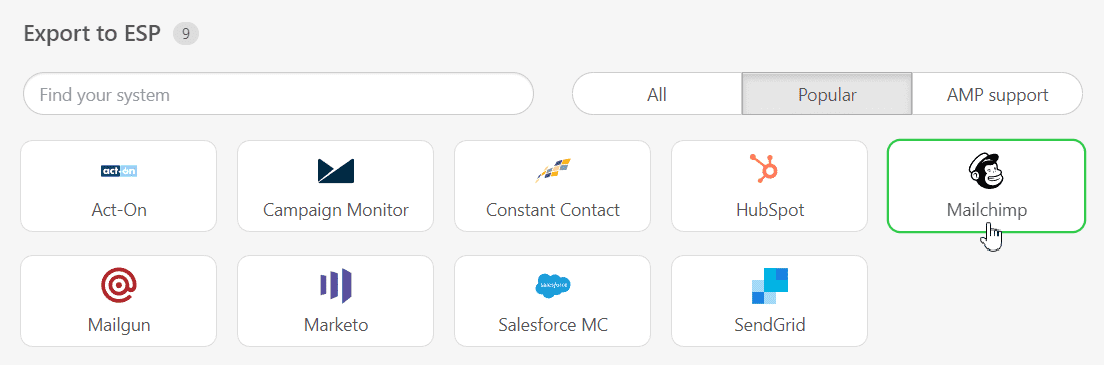Click the ESP count badge showing 9
This screenshot has height=365, width=1104.
186,33
